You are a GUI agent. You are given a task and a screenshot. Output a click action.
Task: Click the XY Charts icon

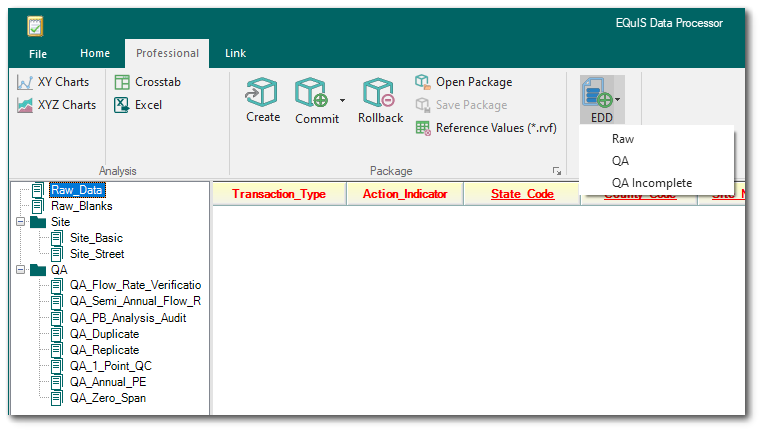coord(26,82)
